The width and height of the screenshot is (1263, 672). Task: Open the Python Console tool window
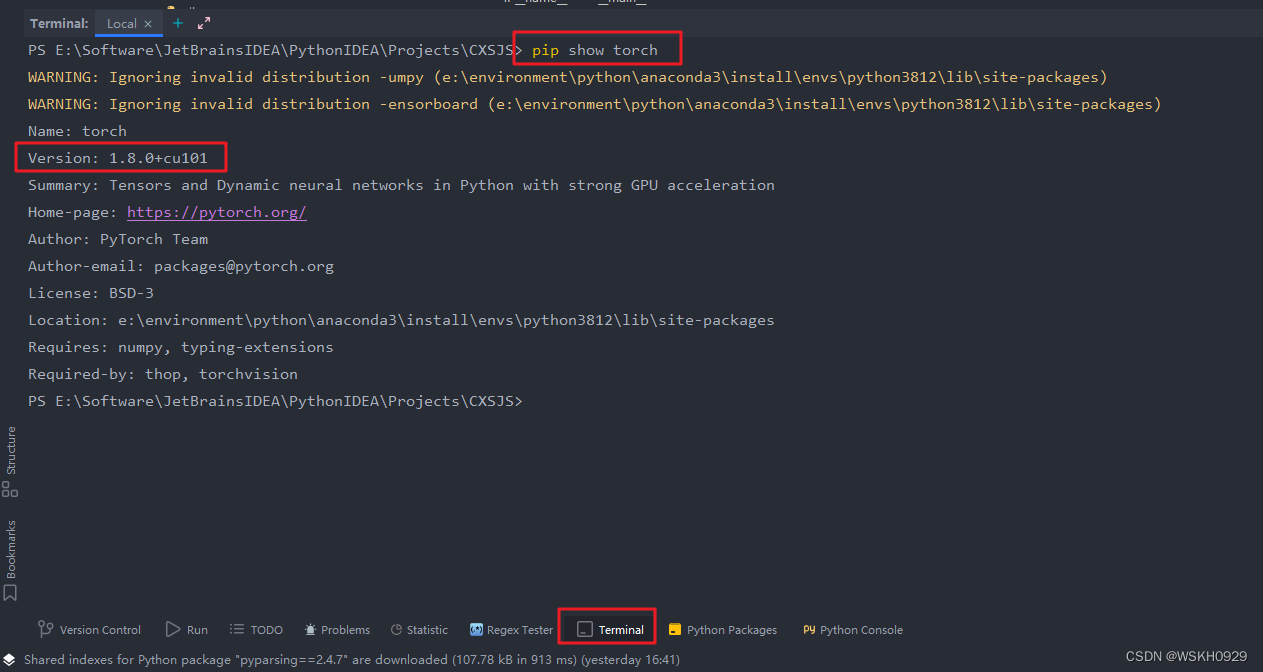click(x=852, y=630)
